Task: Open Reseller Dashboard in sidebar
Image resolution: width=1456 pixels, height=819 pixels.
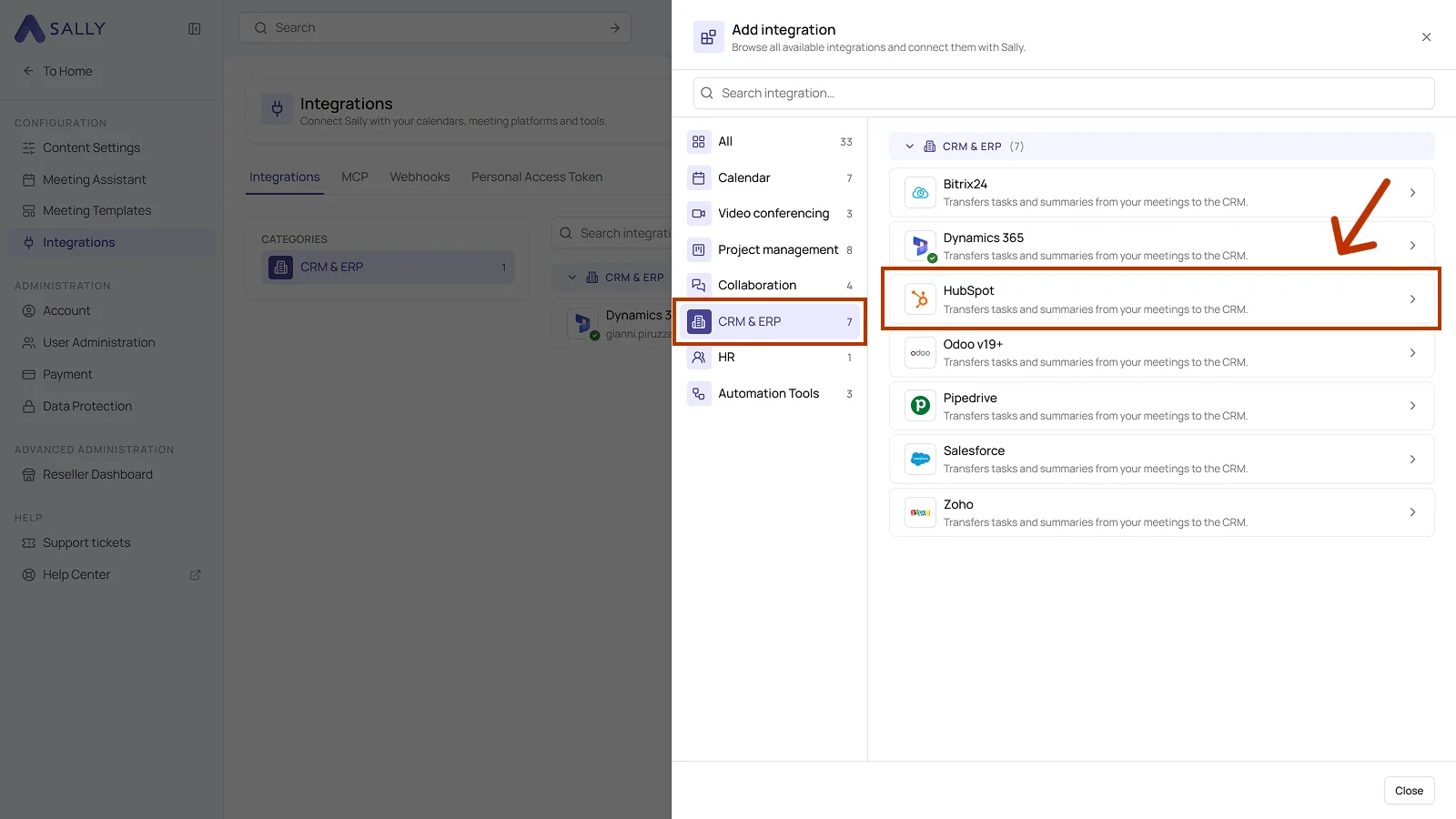Action: 111,475
